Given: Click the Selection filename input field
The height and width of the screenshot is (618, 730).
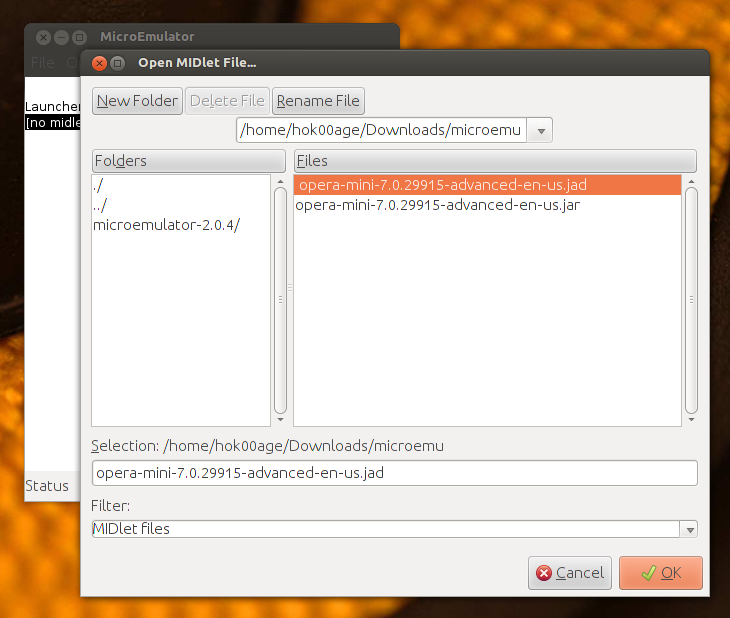Looking at the screenshot, I should coord(395,473).
